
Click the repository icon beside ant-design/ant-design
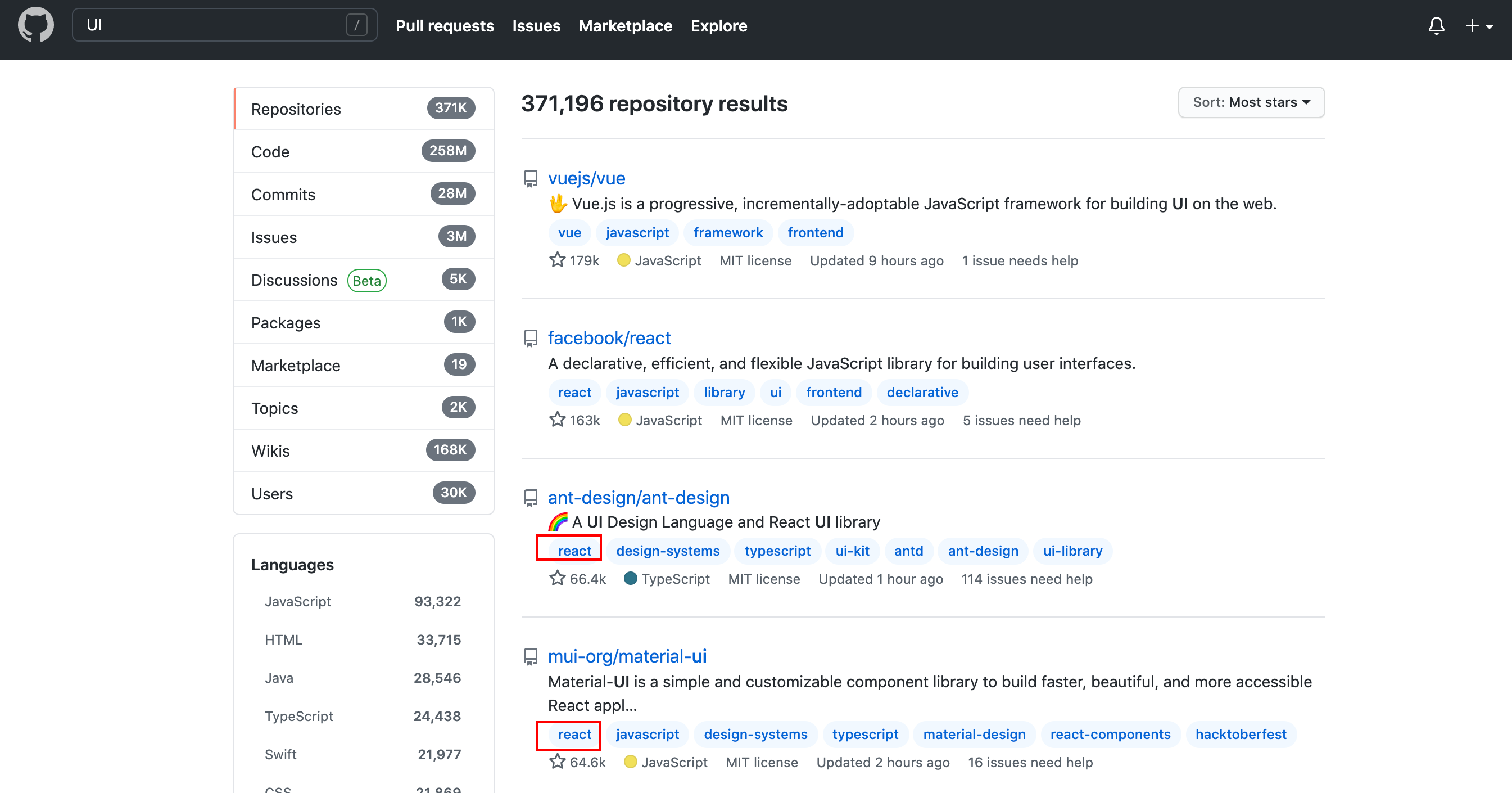click(530, 498)
